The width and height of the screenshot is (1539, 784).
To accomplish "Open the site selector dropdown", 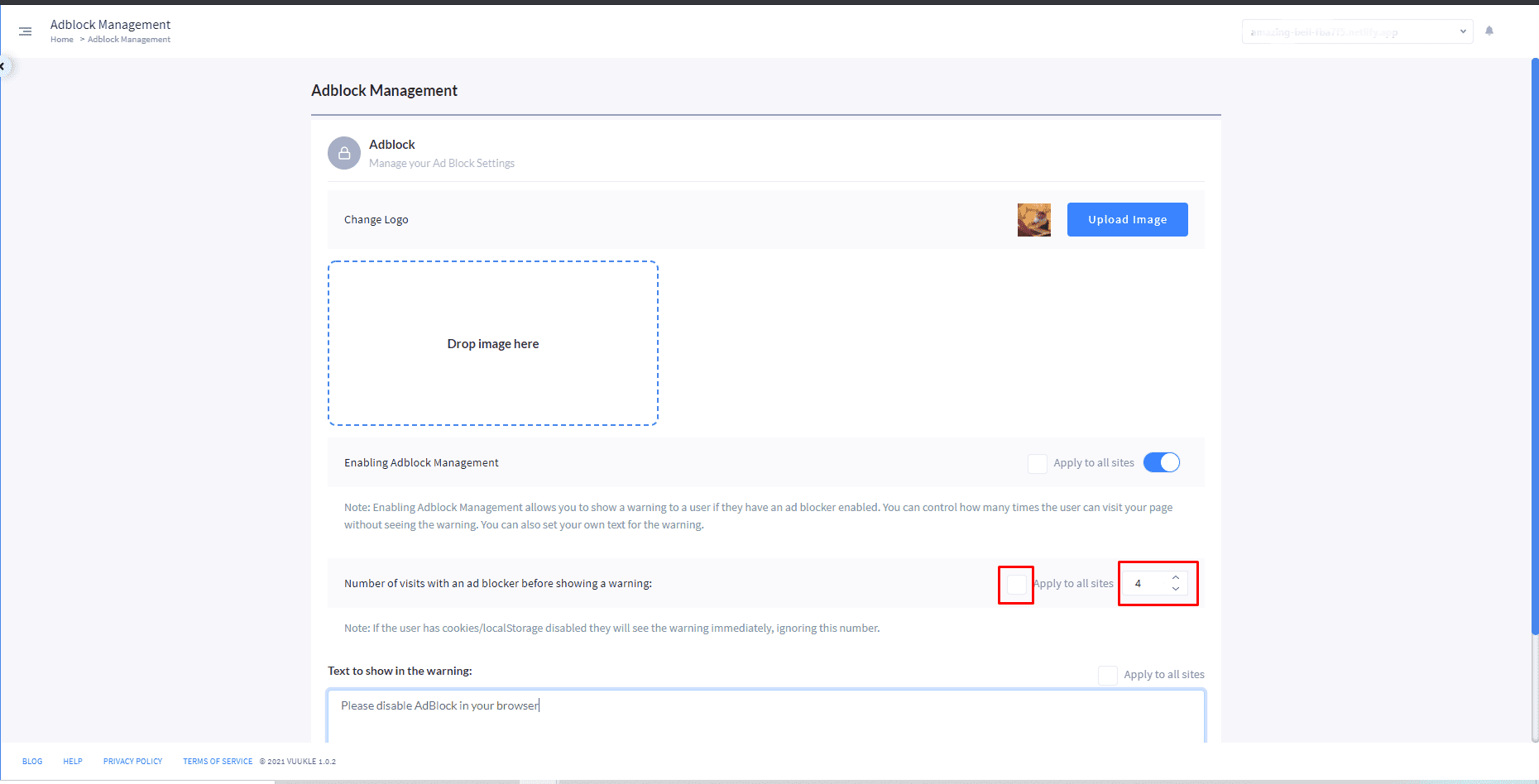I will pos(1357,31).
